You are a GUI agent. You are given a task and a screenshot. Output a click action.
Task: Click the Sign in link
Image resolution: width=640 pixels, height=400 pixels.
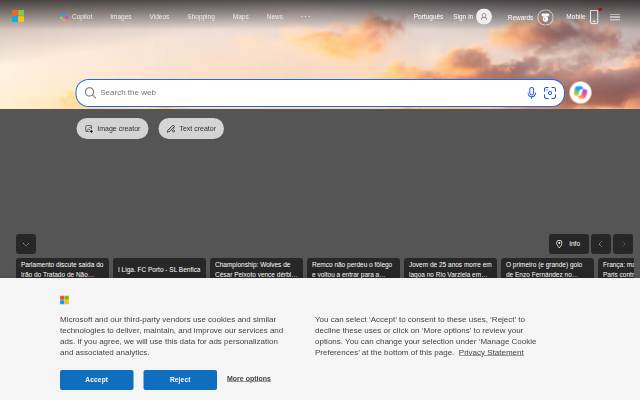[463, 17]
